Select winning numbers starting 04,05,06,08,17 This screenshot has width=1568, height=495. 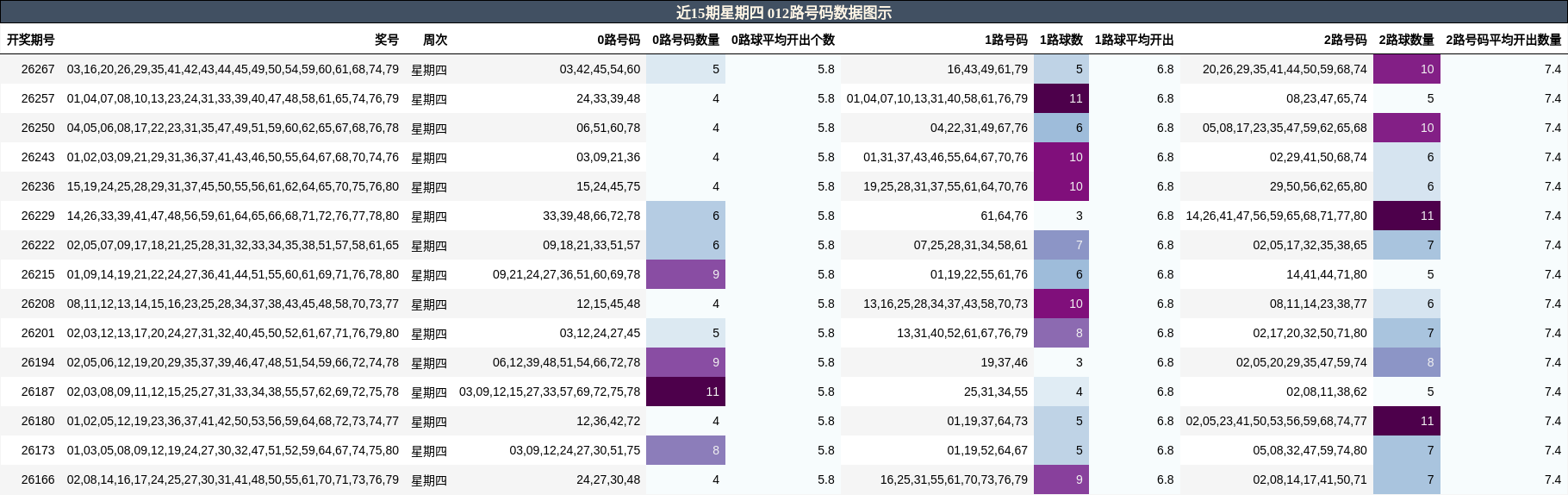tap(233, 128)
